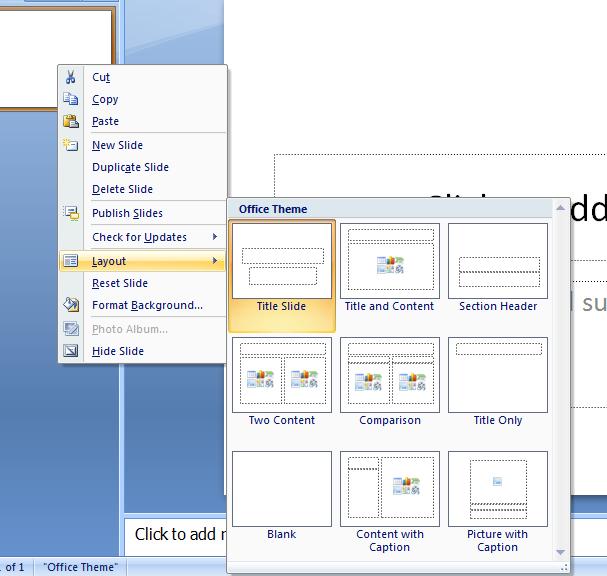Click the Publish Slides icon
The image size is (607, 576).
pos(71,213)
